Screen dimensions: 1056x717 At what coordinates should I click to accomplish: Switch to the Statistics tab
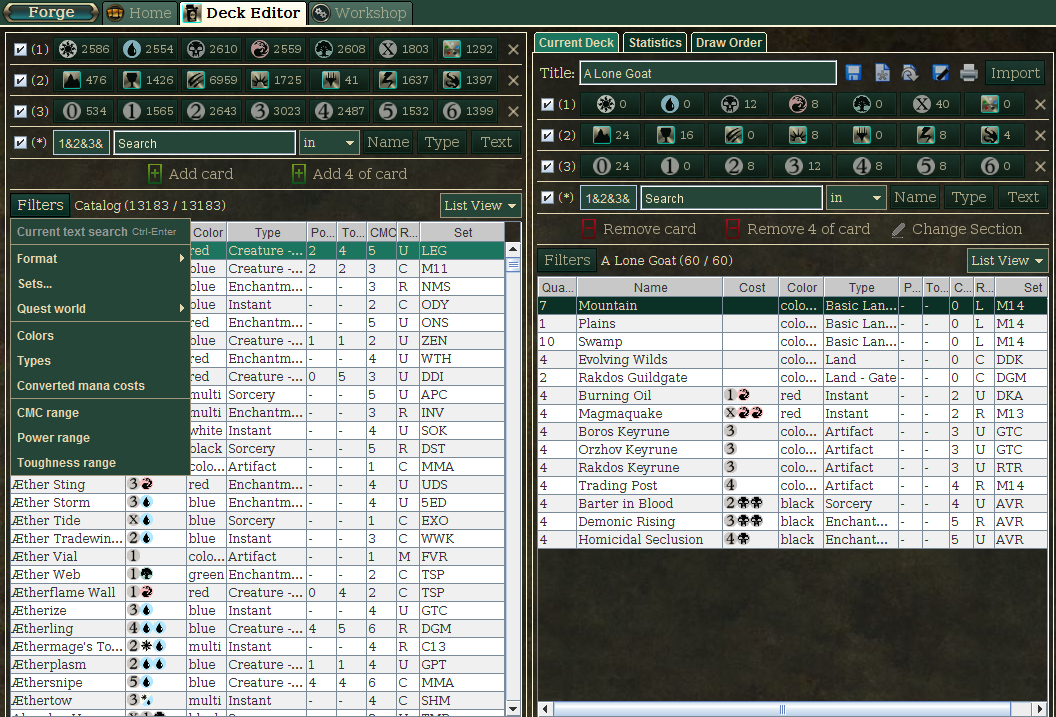click(655, 43)
